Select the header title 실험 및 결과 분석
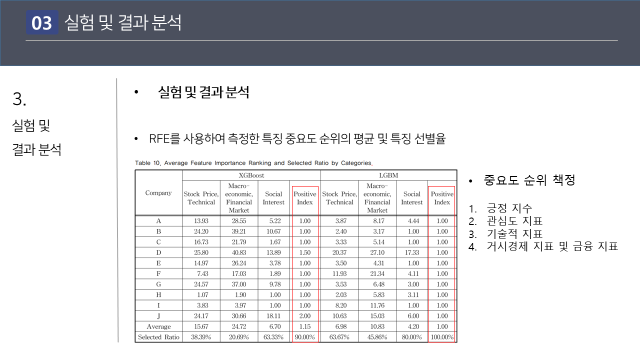The width and height of the screenshot is (640, 360). pos(123,22)
